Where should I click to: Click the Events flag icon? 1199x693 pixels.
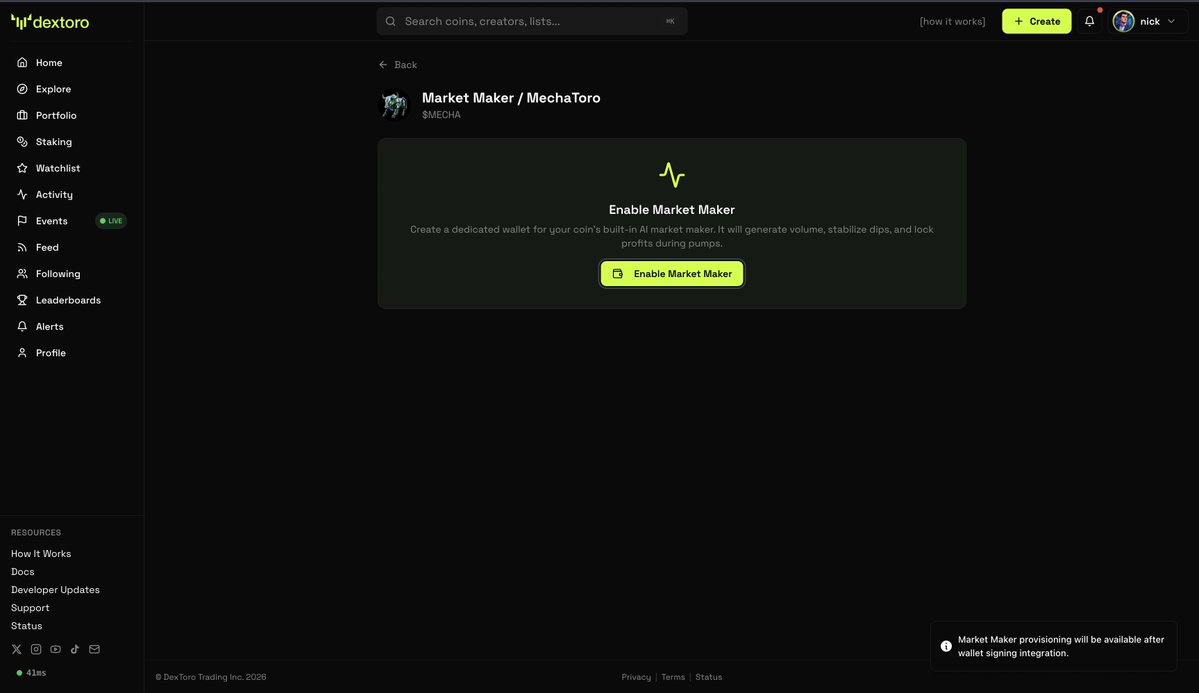(x=22, y=221)
